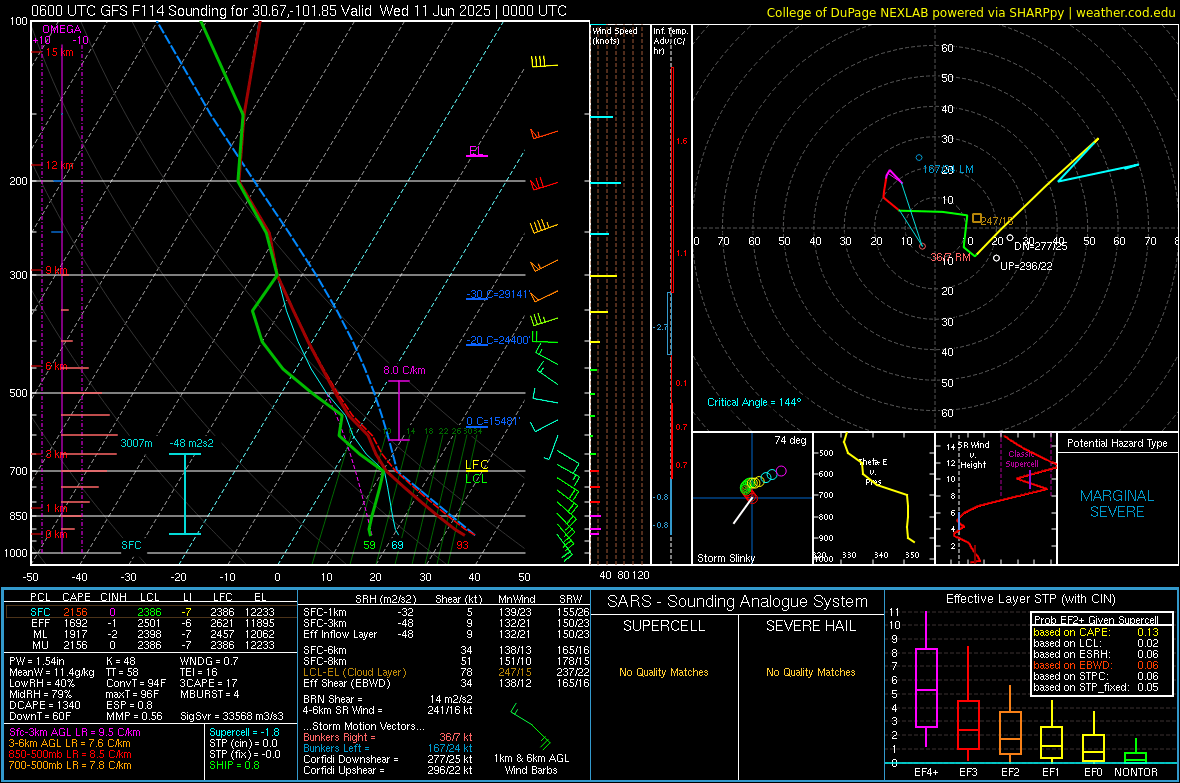Screen dimensions: 1180x783
Task: Click the '3007m' inflow layer top label
Action: 136,443
